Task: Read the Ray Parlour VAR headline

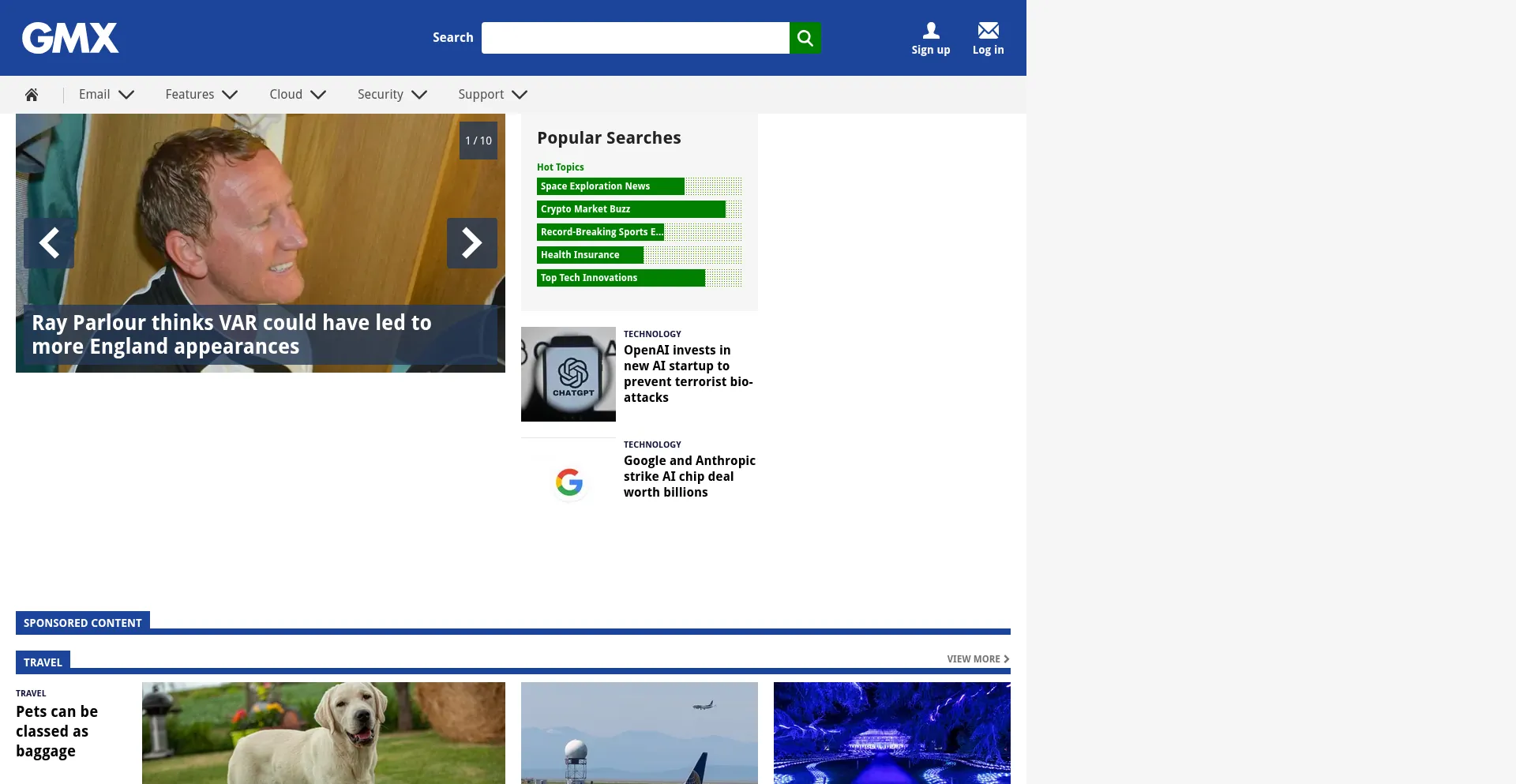Action: point(231,335)
